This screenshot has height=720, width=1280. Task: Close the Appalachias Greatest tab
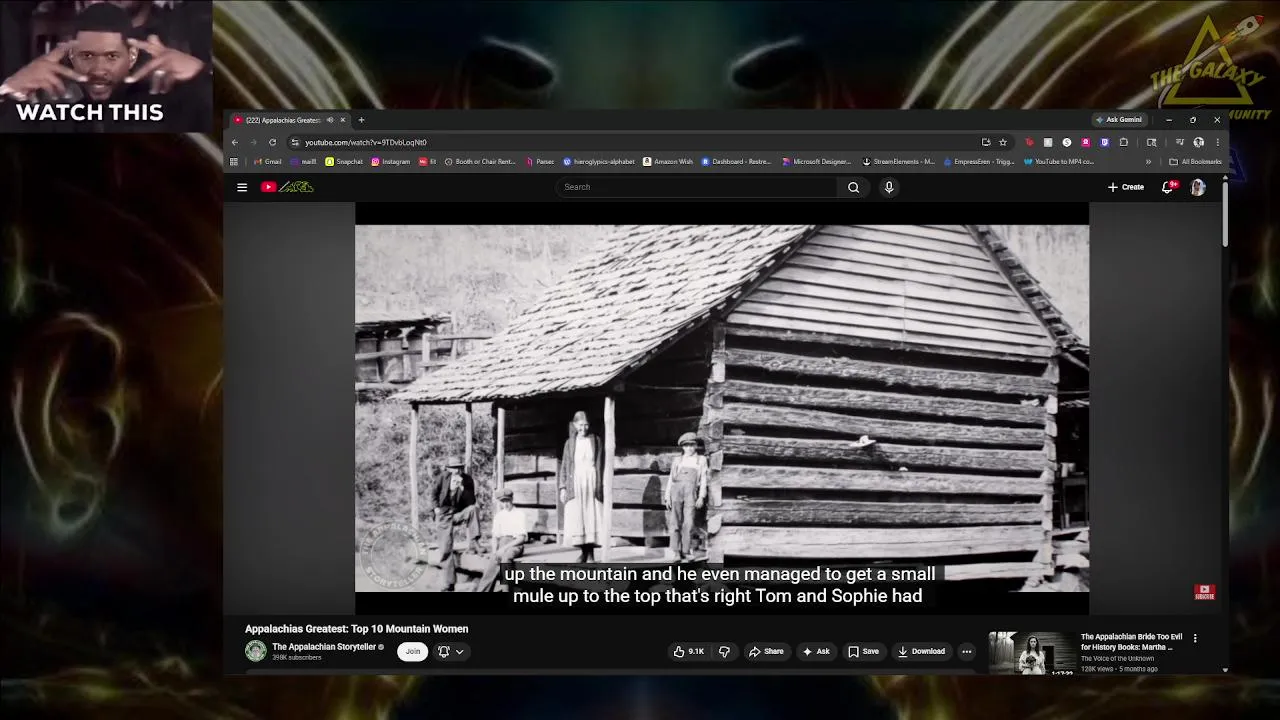pyautogui.click(x=343, y=120)
